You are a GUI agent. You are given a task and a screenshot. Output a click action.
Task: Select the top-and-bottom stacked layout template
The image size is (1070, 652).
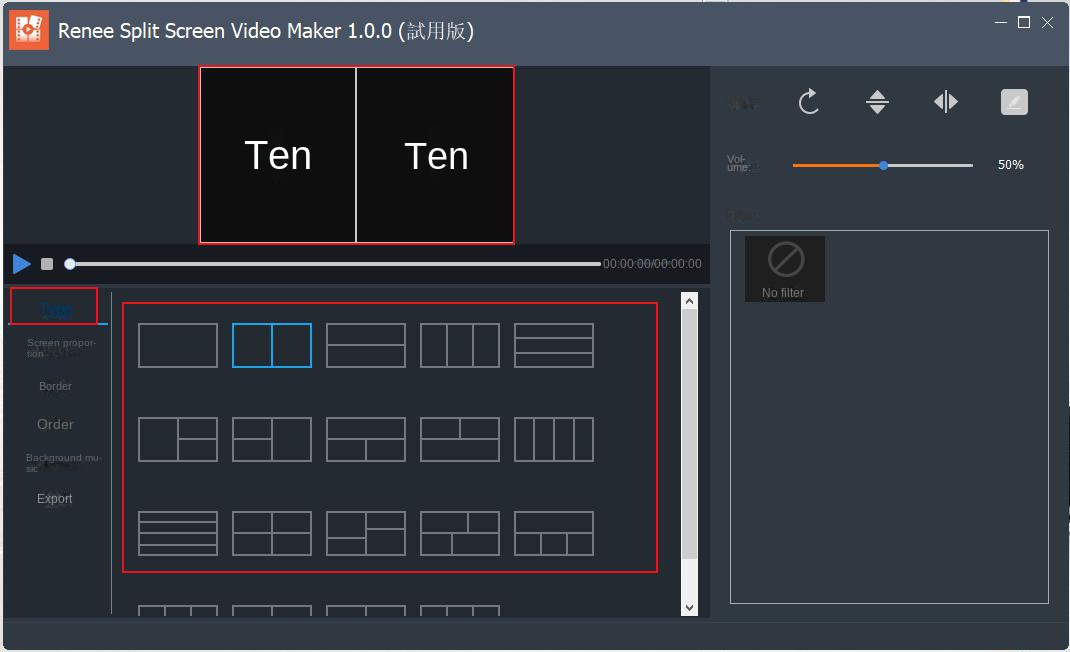coord(365,344)
